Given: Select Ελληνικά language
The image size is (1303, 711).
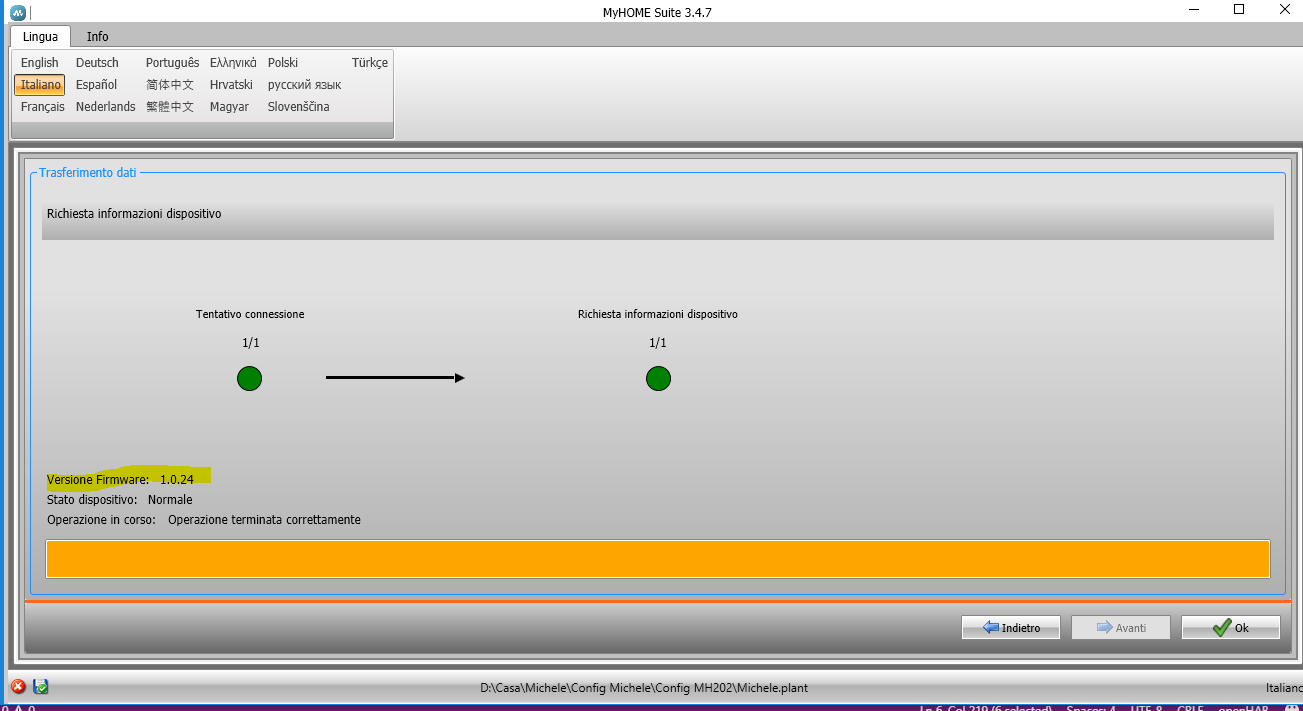Looking at the screenshot, I should [x=233, y=62].
